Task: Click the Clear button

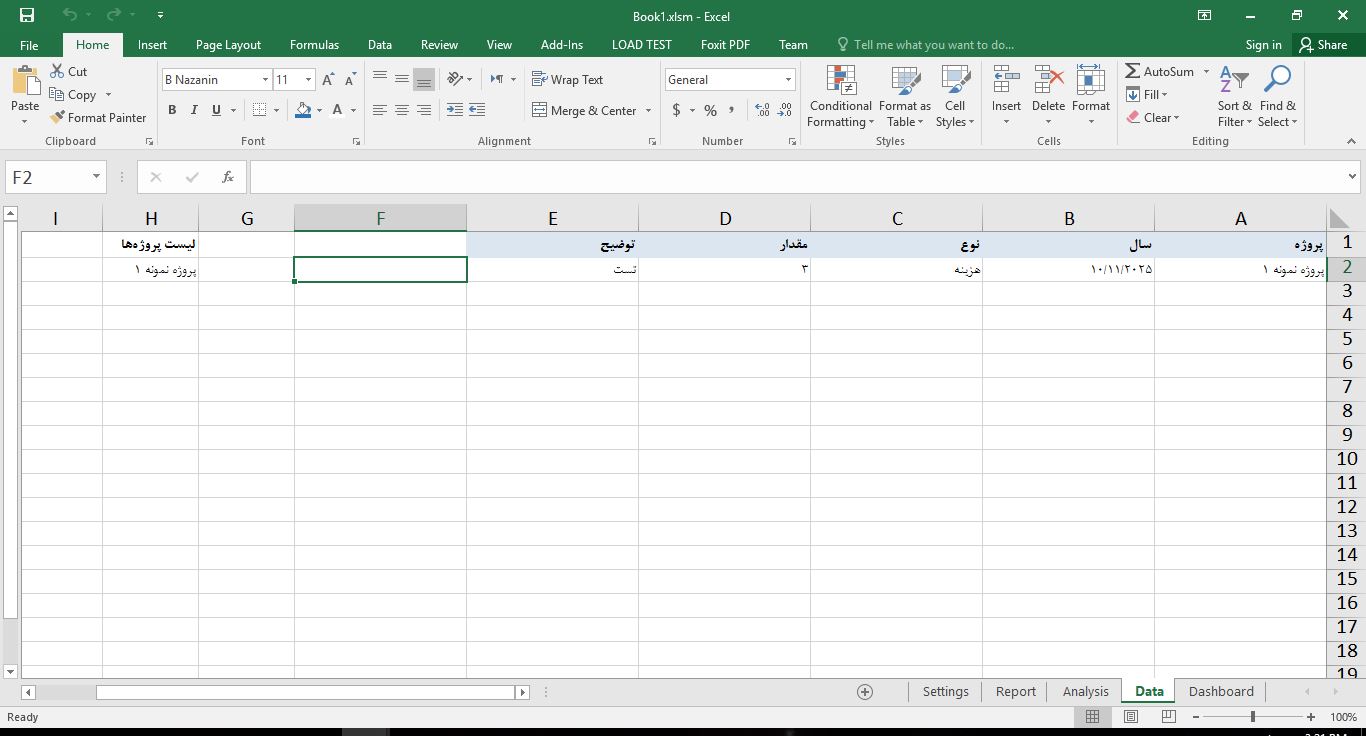Action: tap(1153, 117)
